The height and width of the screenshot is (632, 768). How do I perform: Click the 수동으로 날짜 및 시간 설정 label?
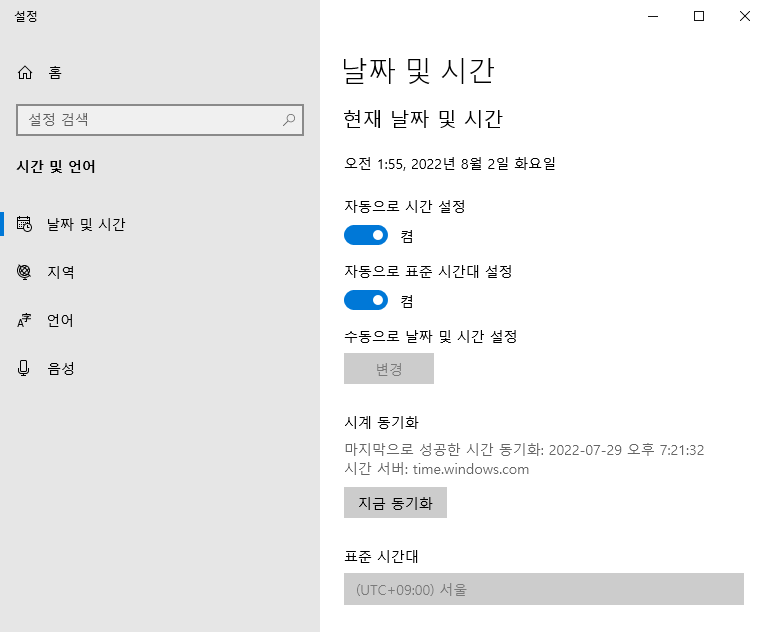point(431,337)
